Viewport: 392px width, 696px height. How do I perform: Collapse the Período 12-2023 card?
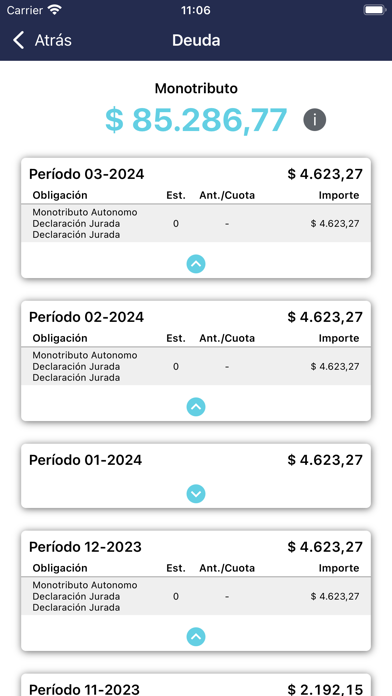[196, 637]
